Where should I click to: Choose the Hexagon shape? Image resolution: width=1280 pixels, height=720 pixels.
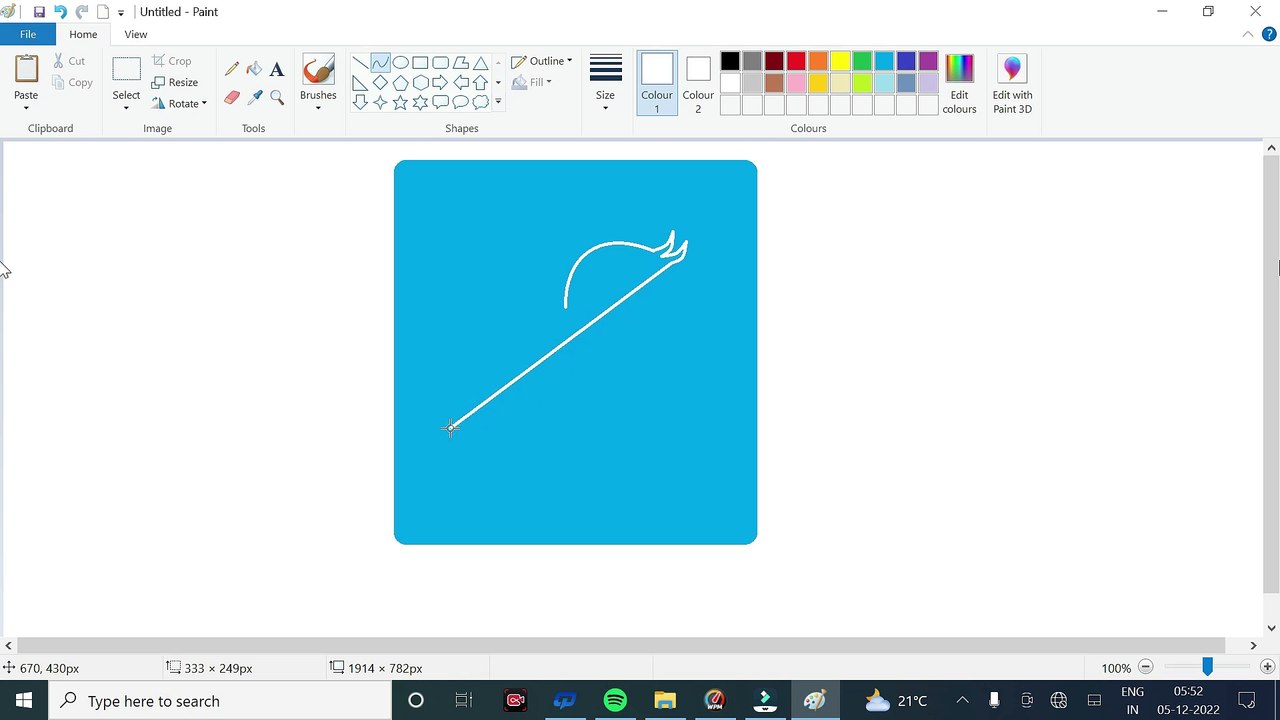pos(420,82)
